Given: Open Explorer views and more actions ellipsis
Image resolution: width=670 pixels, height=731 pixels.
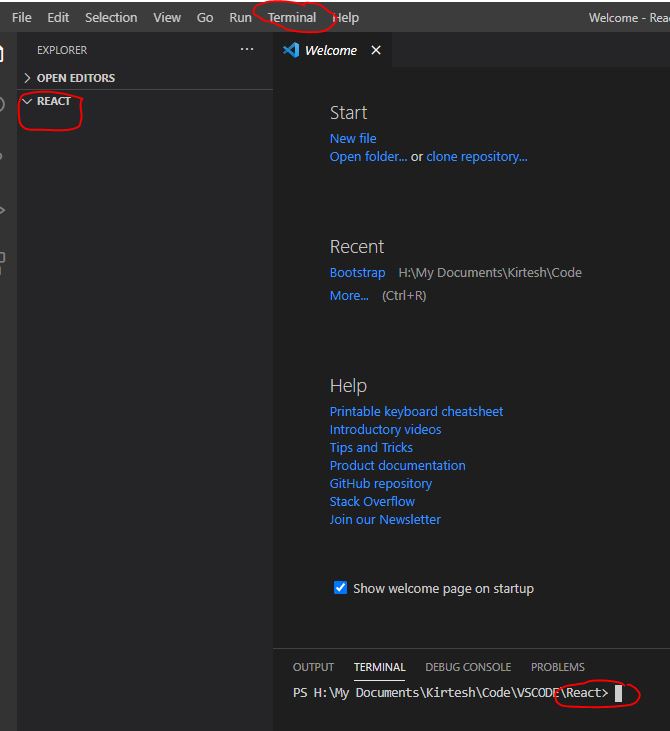Looking at the screenshot, I should [x=247, y=49].
